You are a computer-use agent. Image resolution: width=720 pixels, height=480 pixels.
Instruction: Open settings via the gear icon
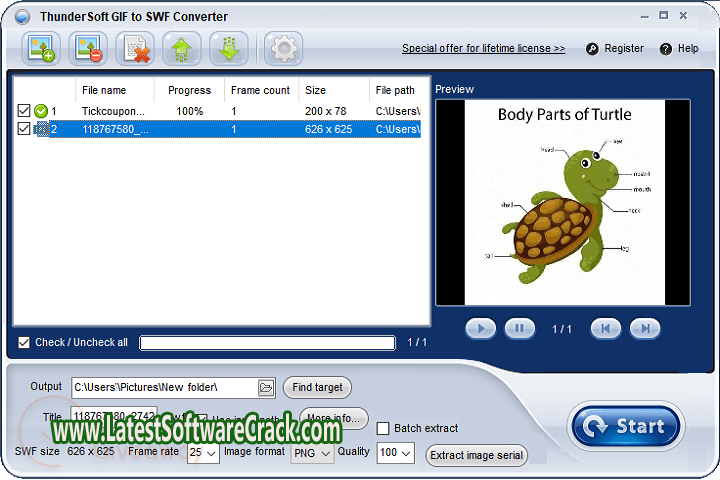[x=283, y=48]
